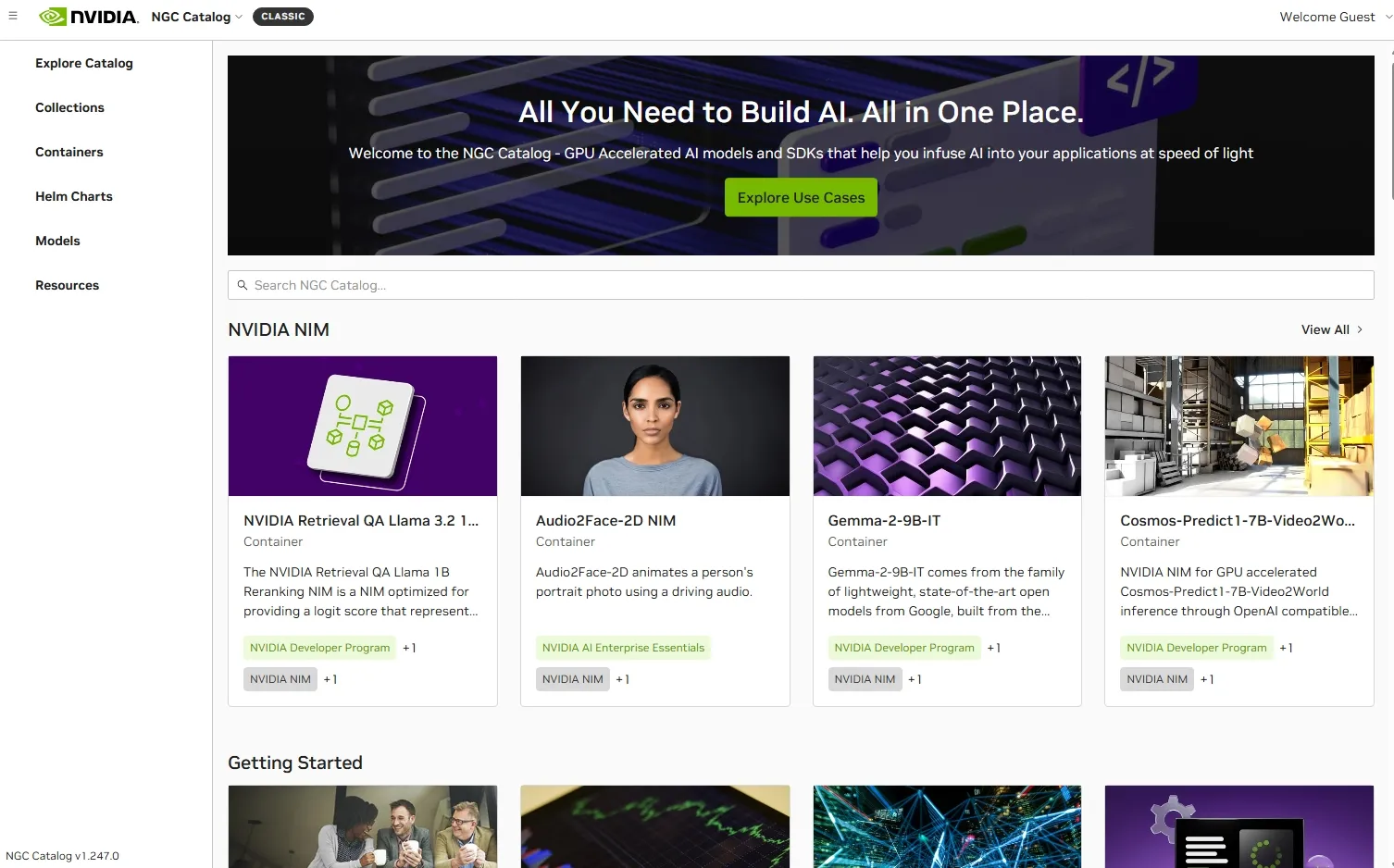Open Containers in the sidebar
The image size is (1394, 868).
(69, 152)
